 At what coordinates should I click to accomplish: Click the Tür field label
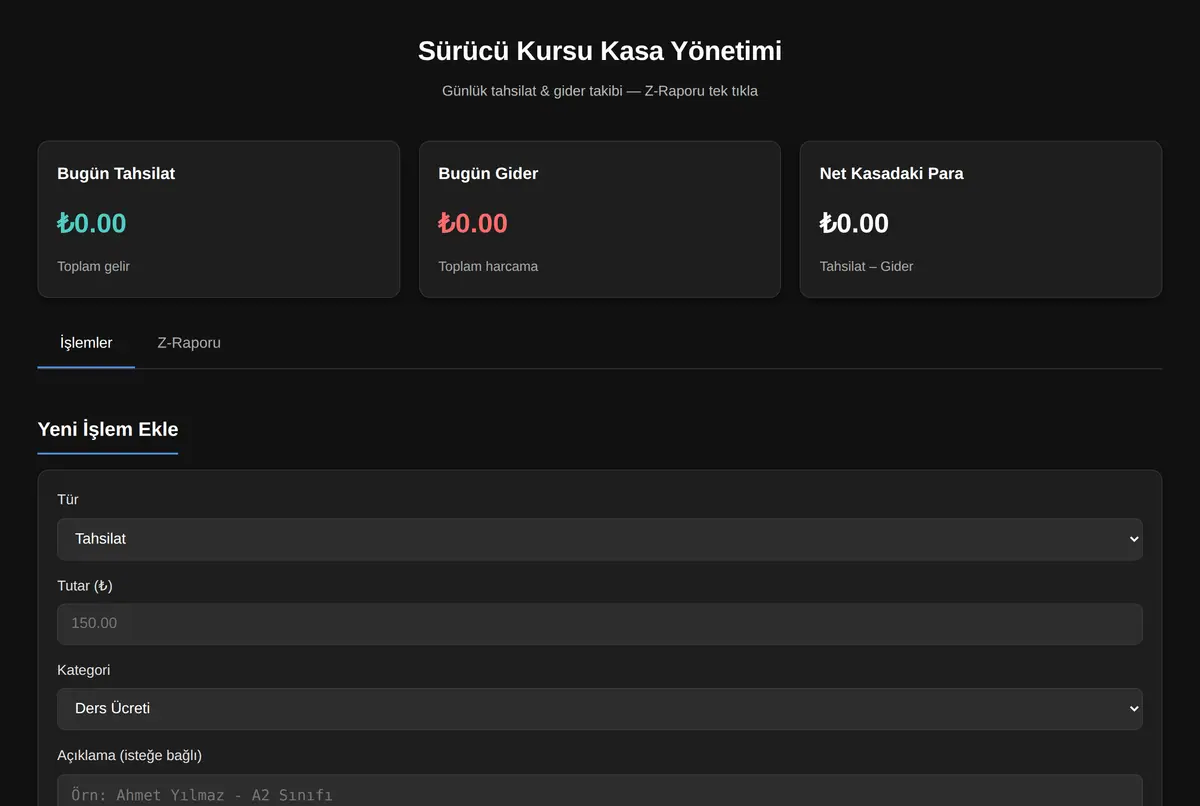tap(68, 500)
